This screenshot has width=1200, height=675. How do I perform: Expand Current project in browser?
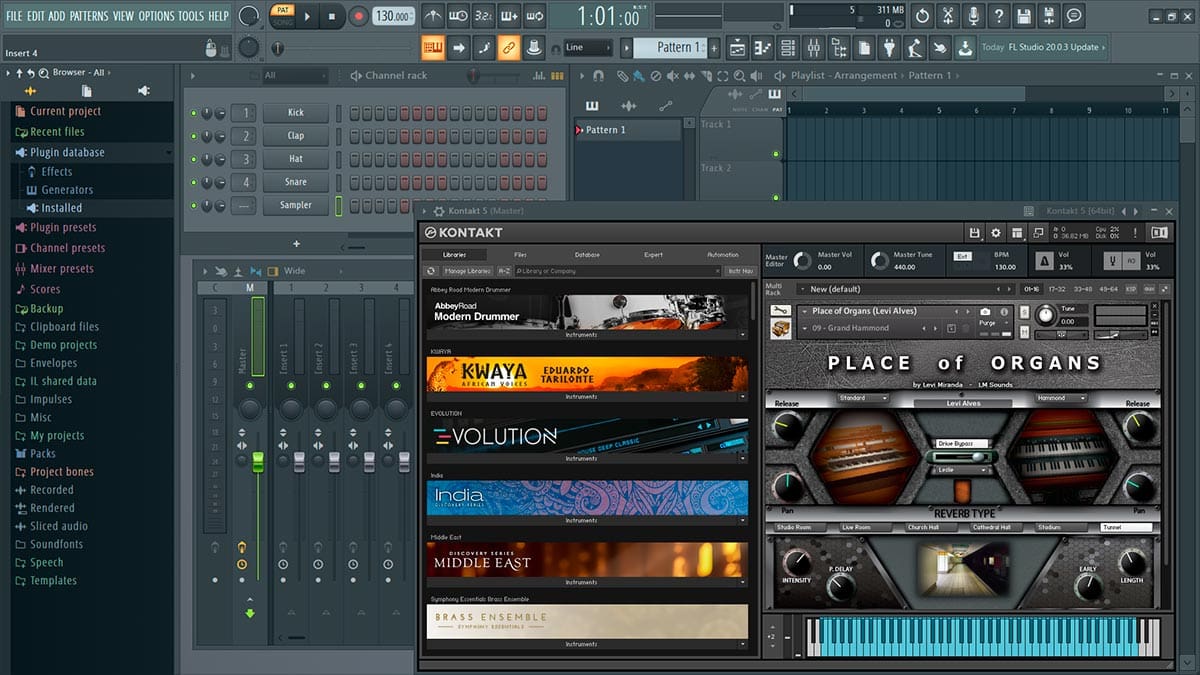65,112
